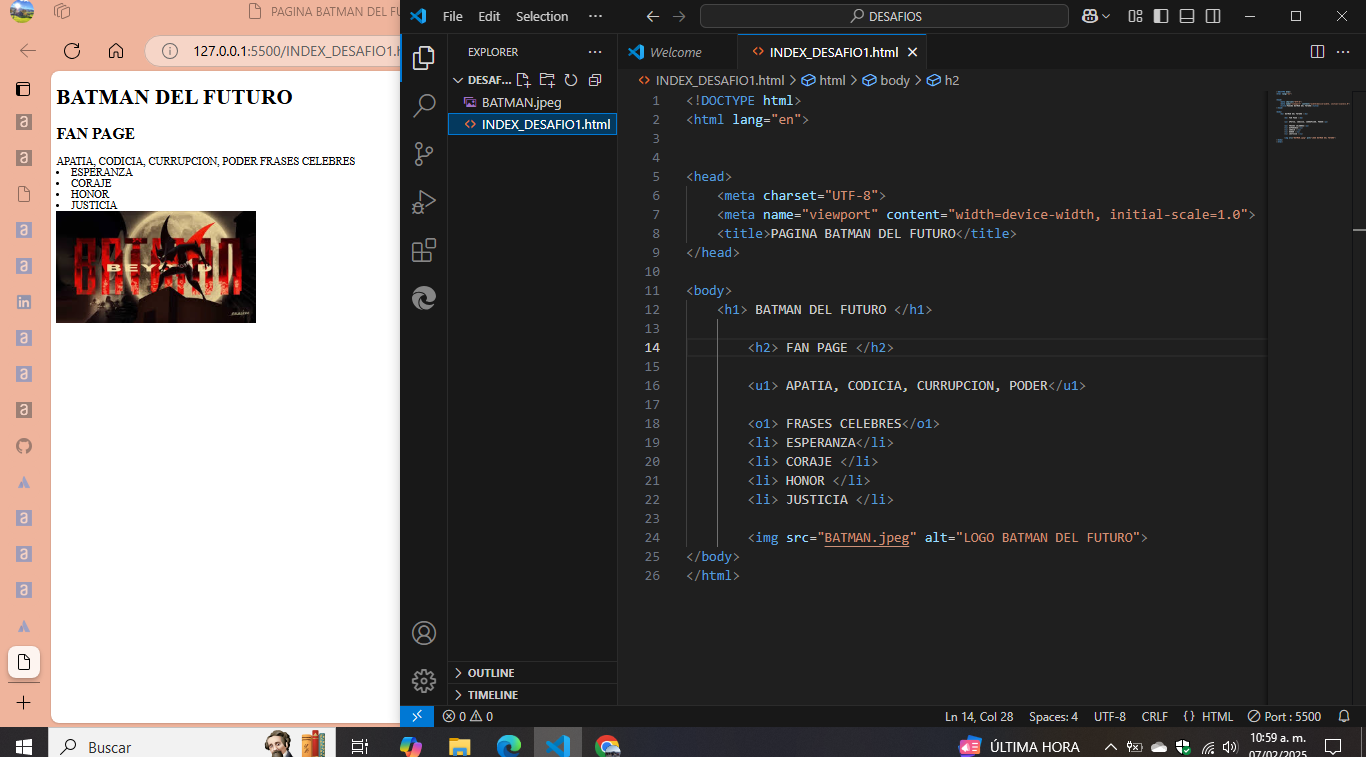Screen dimensions: 1366x757
Task: Open the Accounts menu in the activity bar
Action: [424, 633]
